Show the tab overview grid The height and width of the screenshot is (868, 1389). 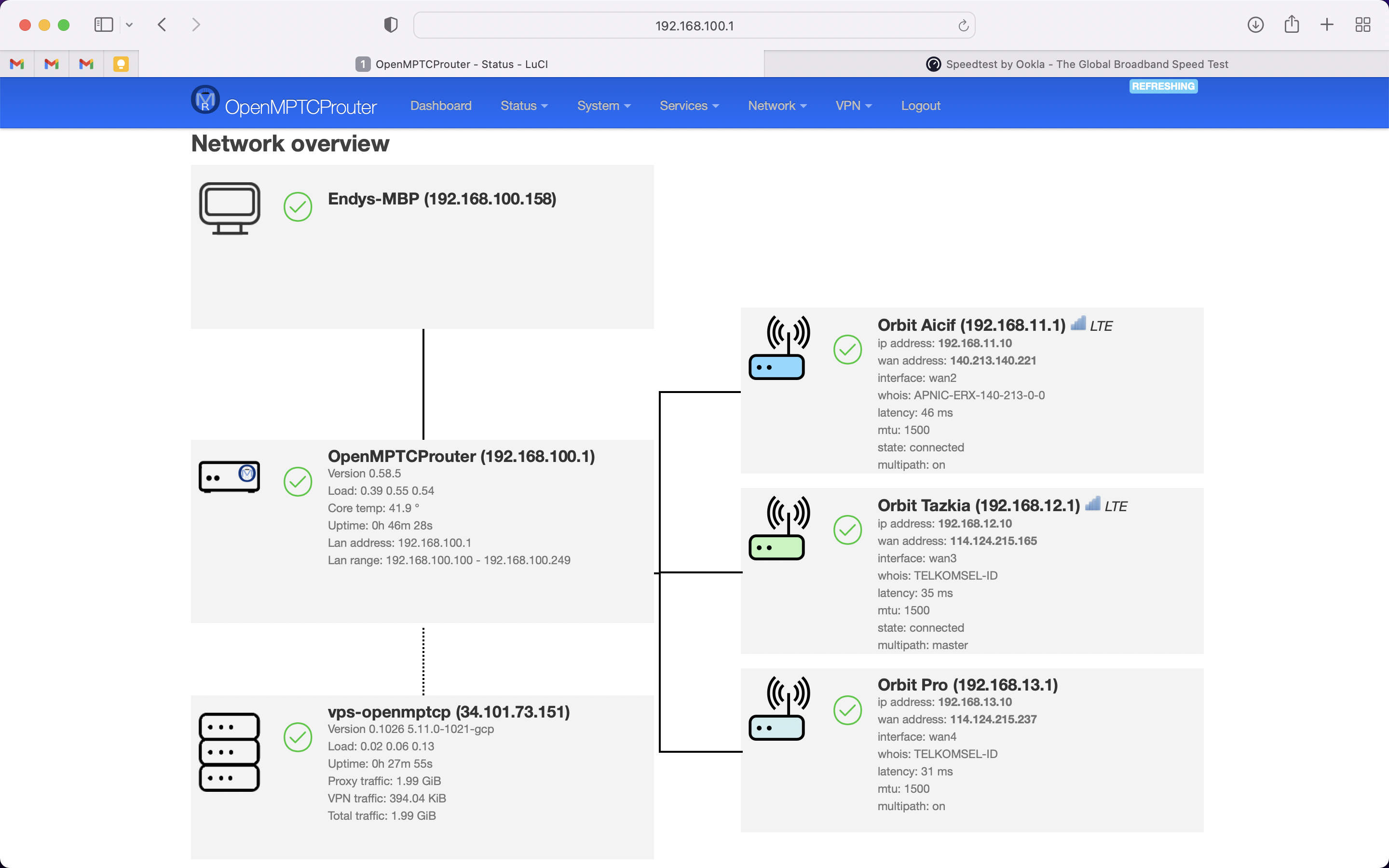coord(1362,25)
